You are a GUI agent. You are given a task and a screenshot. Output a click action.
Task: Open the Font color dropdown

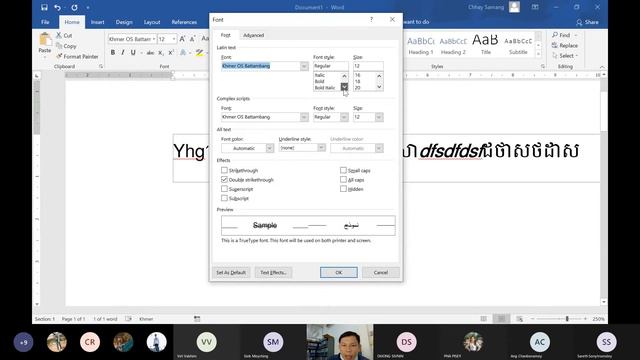[x=269, y=148]
